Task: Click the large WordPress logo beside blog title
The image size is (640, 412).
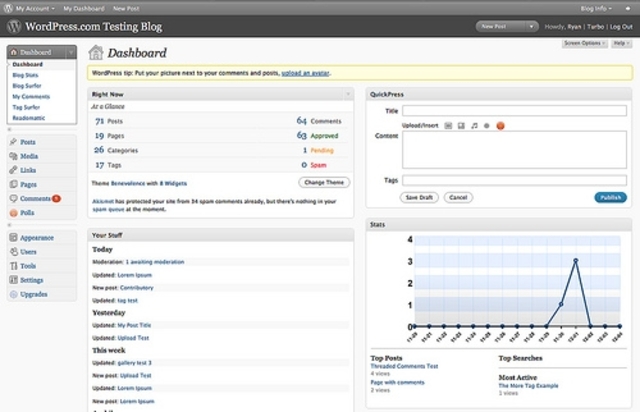Action: coord(14,27)
